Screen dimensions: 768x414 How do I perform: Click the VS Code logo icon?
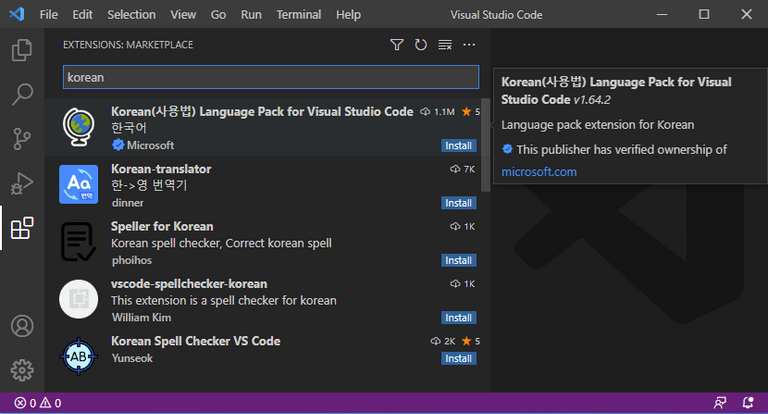click(x=17, y=14)
